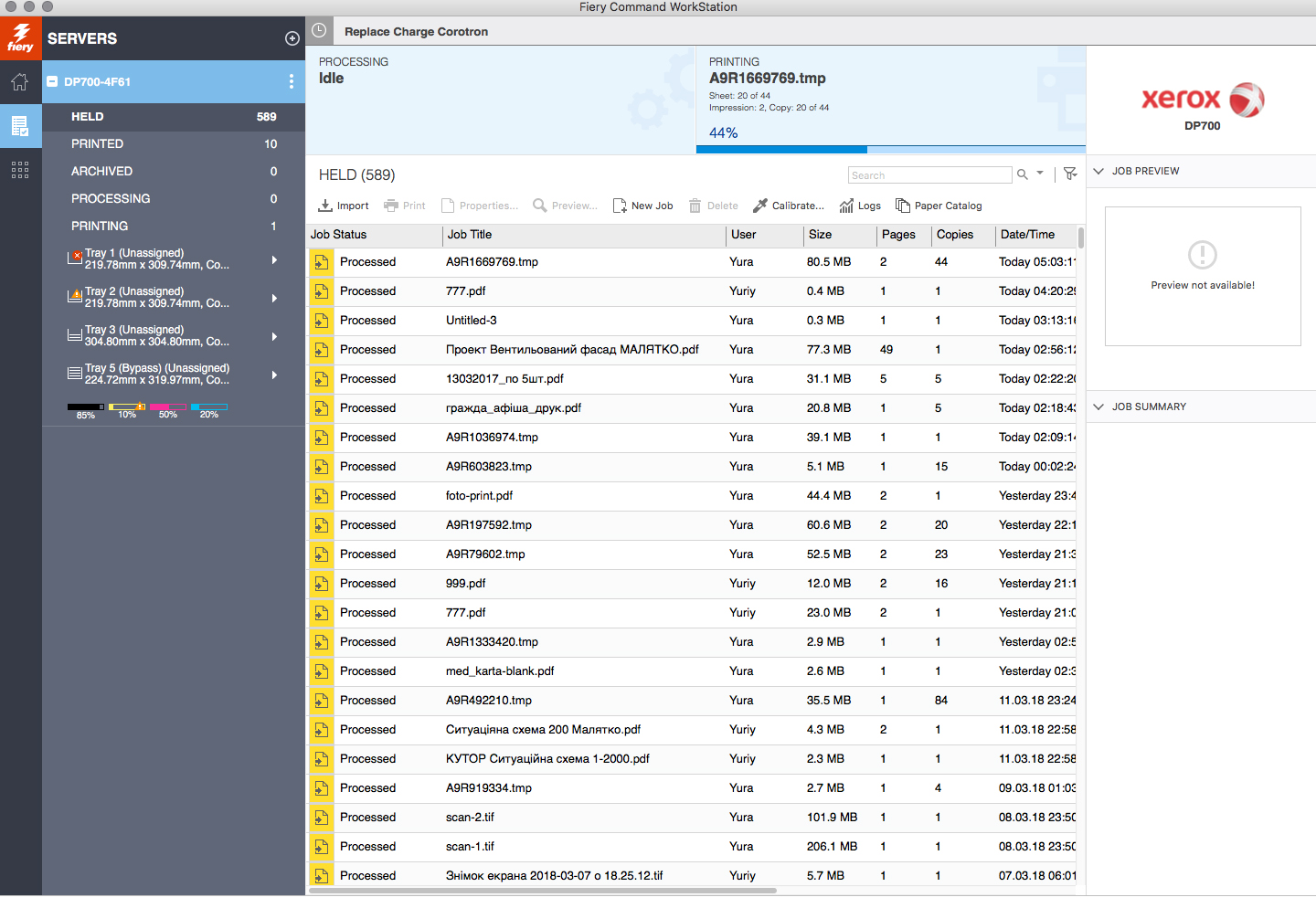This screenshot has height=908, width=1316.
Task: Select the ARCHIVED queue
Action: 102,172
